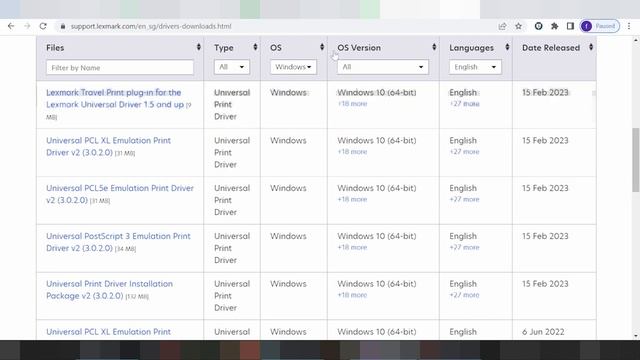Click 15 Feb 2023 in Travel Print row
This screenshot has width=640, height=360.
tap(545, 92)
